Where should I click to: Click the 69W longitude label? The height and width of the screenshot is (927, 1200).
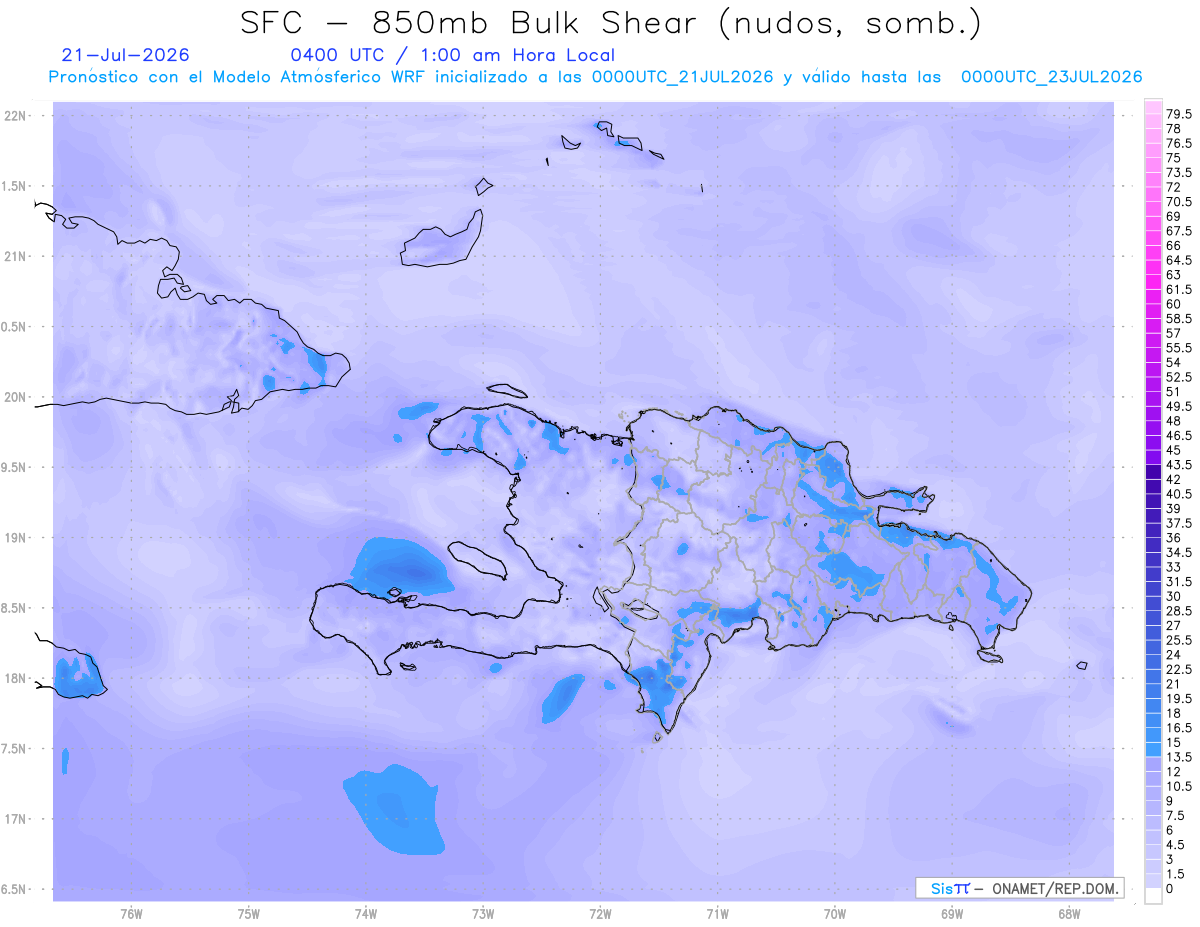952,914
